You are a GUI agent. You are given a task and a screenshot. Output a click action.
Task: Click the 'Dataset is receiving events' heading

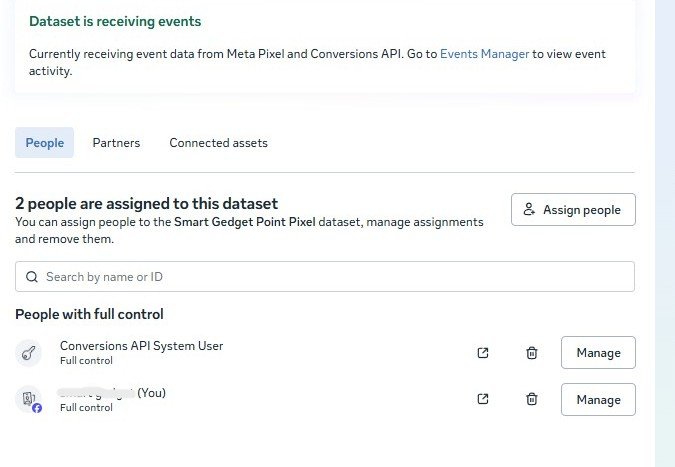pos(115,21)
